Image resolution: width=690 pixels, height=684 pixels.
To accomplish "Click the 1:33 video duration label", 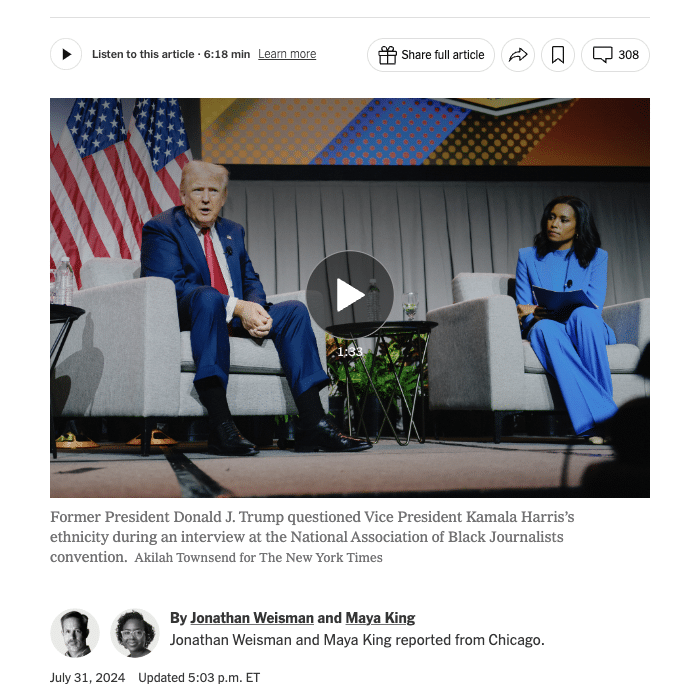I will 350,352.
